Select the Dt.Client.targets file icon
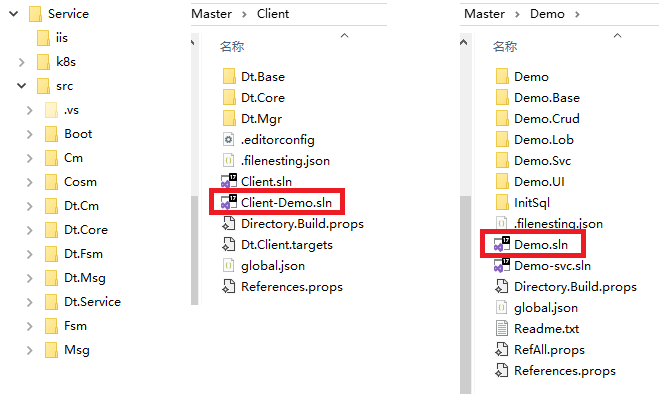The width and height of the screenshot is (660, 408). [x=227, y=244]
